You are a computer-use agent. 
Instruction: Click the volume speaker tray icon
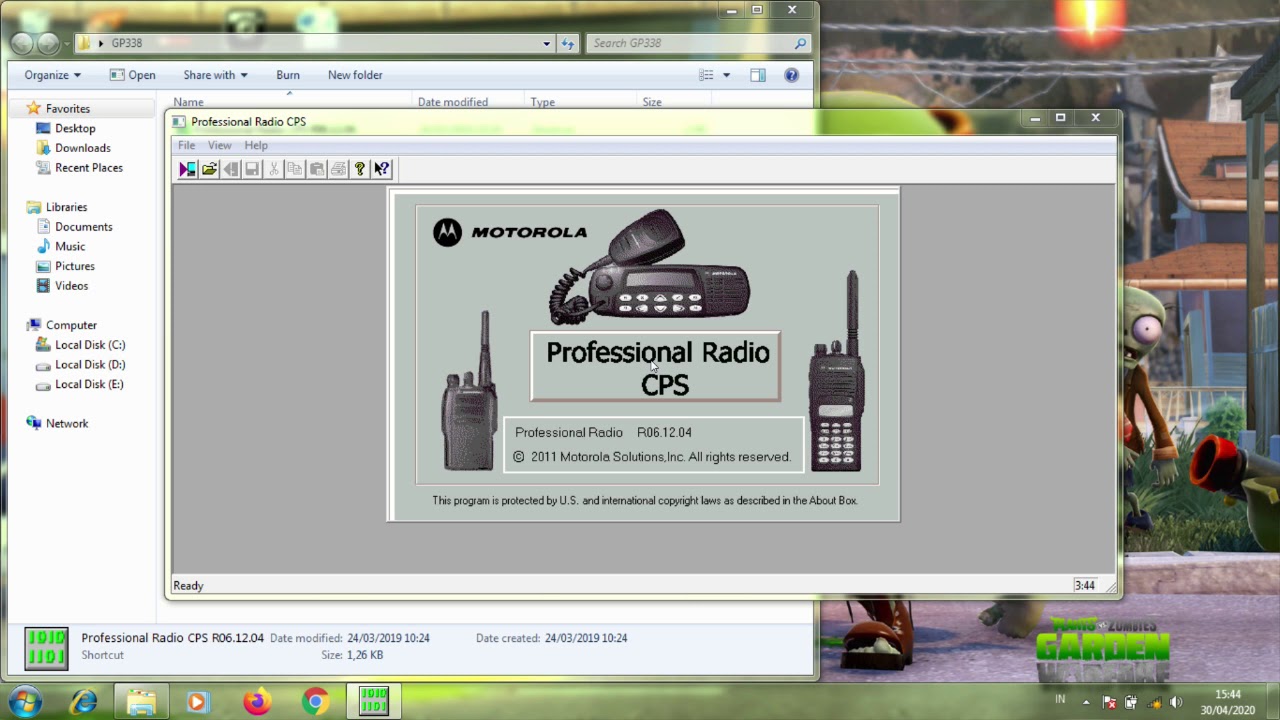coord(1177,703)
